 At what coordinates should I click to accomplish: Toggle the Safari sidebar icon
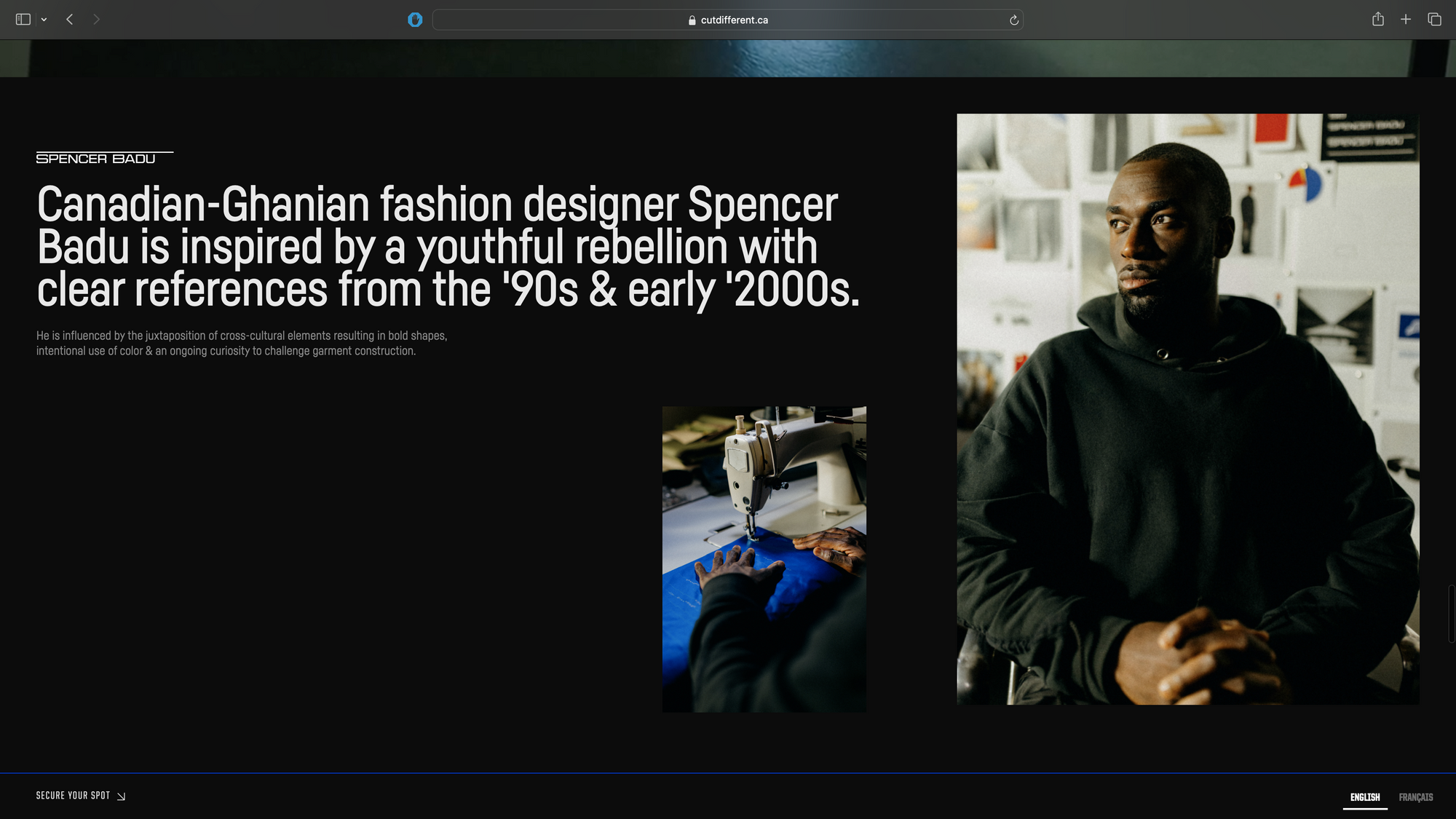click(x=23, y=20)
